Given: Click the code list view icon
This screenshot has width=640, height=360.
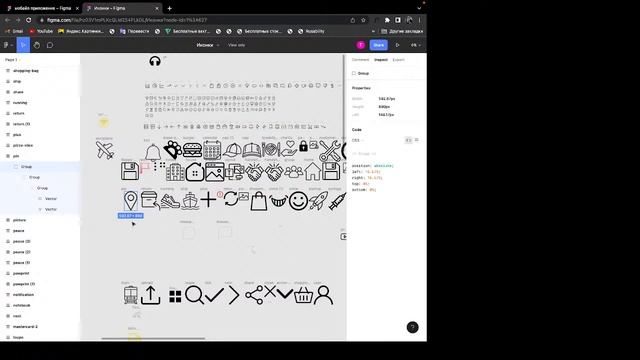Looking at the screenshot, I should [417, 140].
